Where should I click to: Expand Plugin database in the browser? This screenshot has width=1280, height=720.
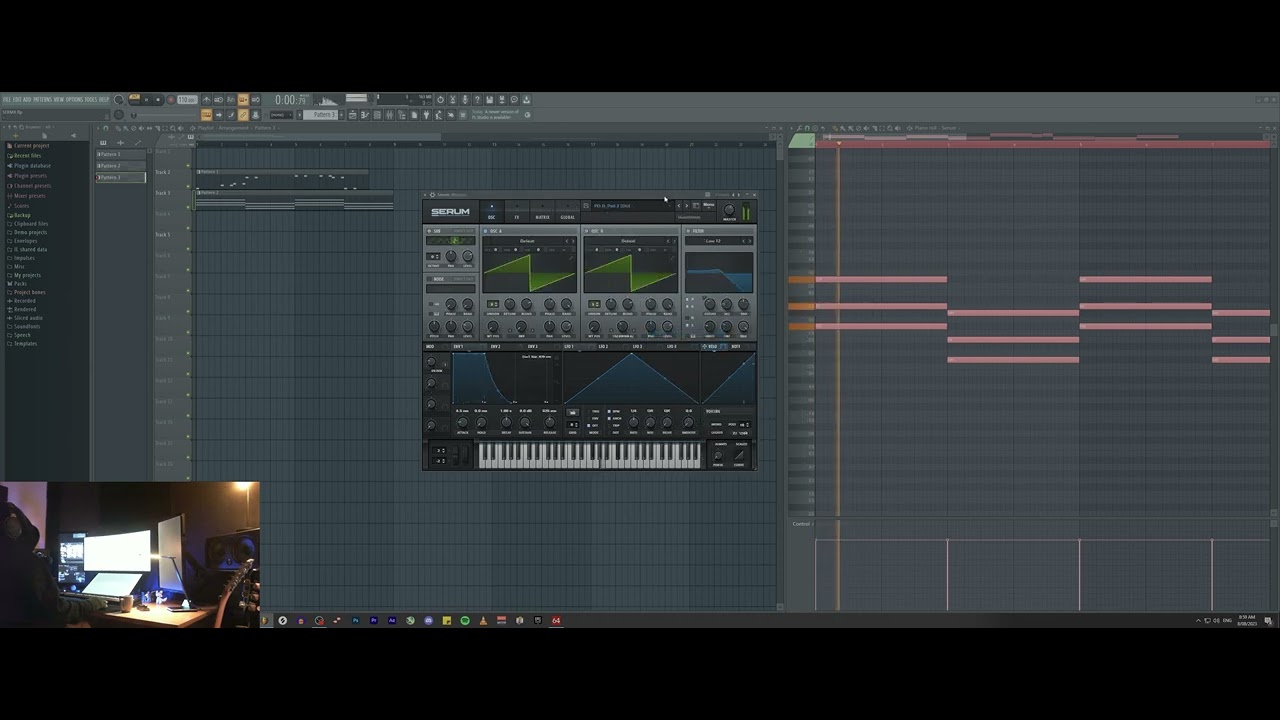[32, 166]
